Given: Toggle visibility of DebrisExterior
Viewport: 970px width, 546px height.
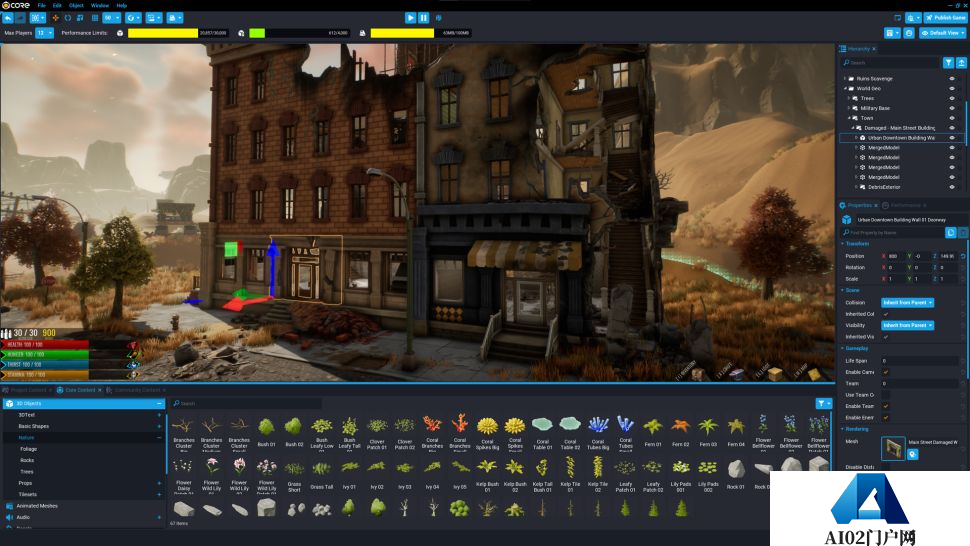Looking at the screenshot, I should tap(952, 187).
